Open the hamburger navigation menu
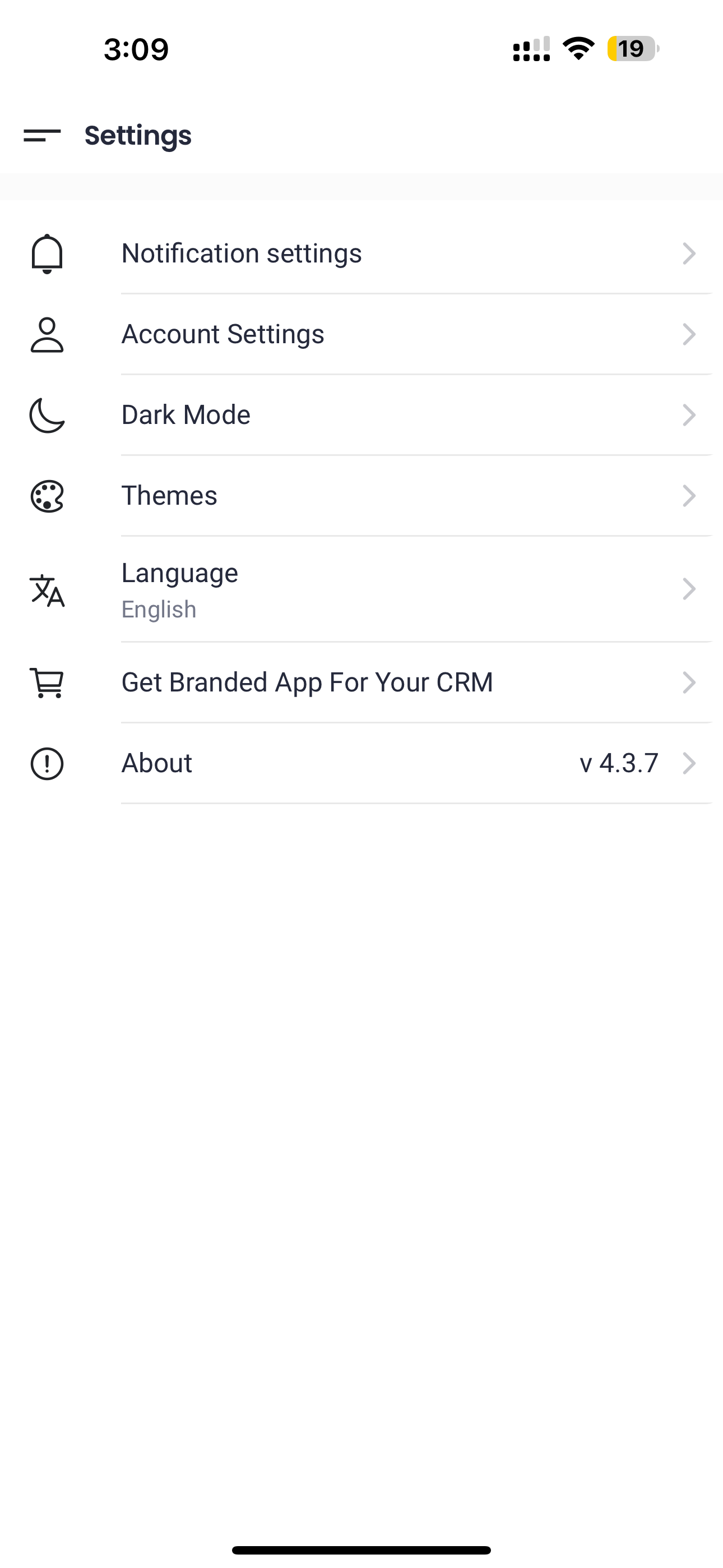This screenshot has height=1568, width=723. point(42,135)
